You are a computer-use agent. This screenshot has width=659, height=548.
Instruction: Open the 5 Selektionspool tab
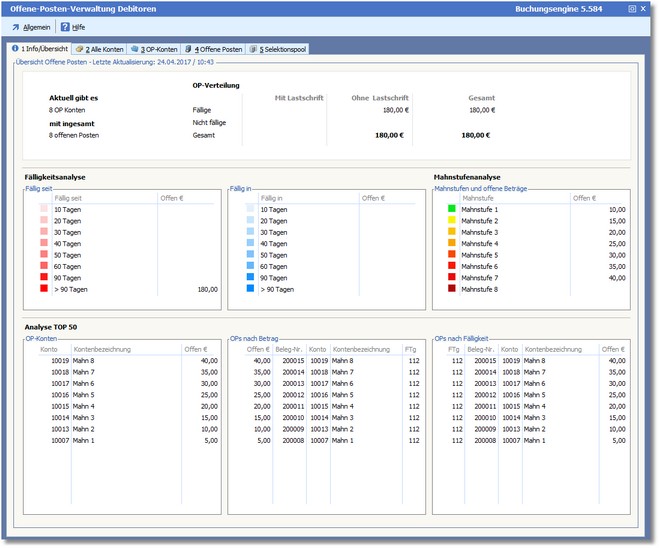click(x=279, y=48)
